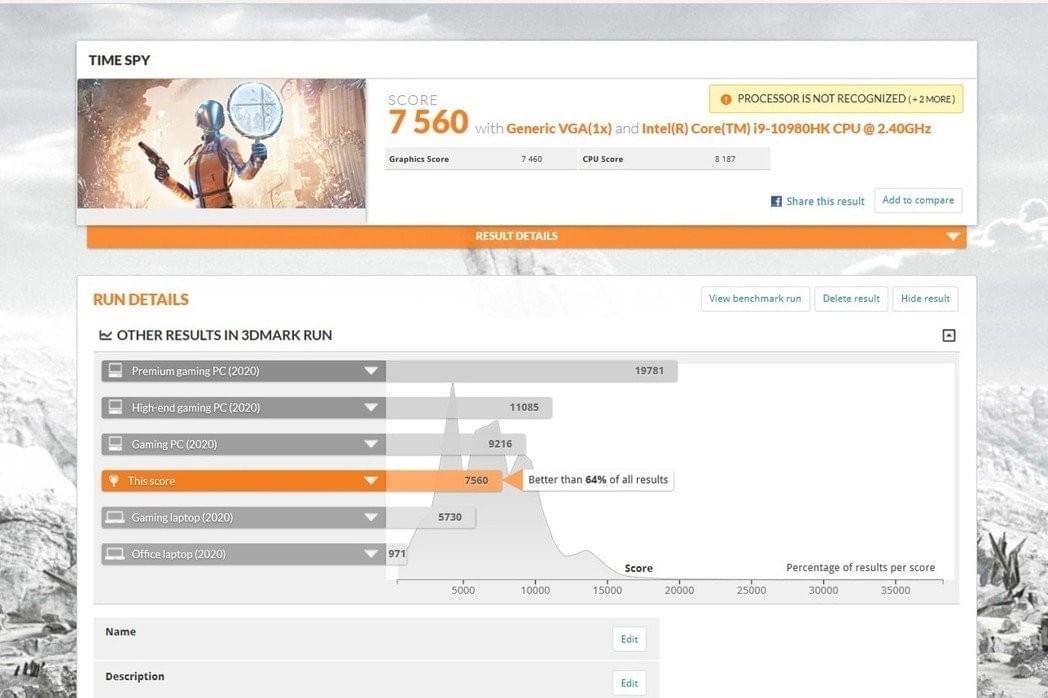
Task: Click the monitor icon for Premium gaming PC
Action: 115,370
